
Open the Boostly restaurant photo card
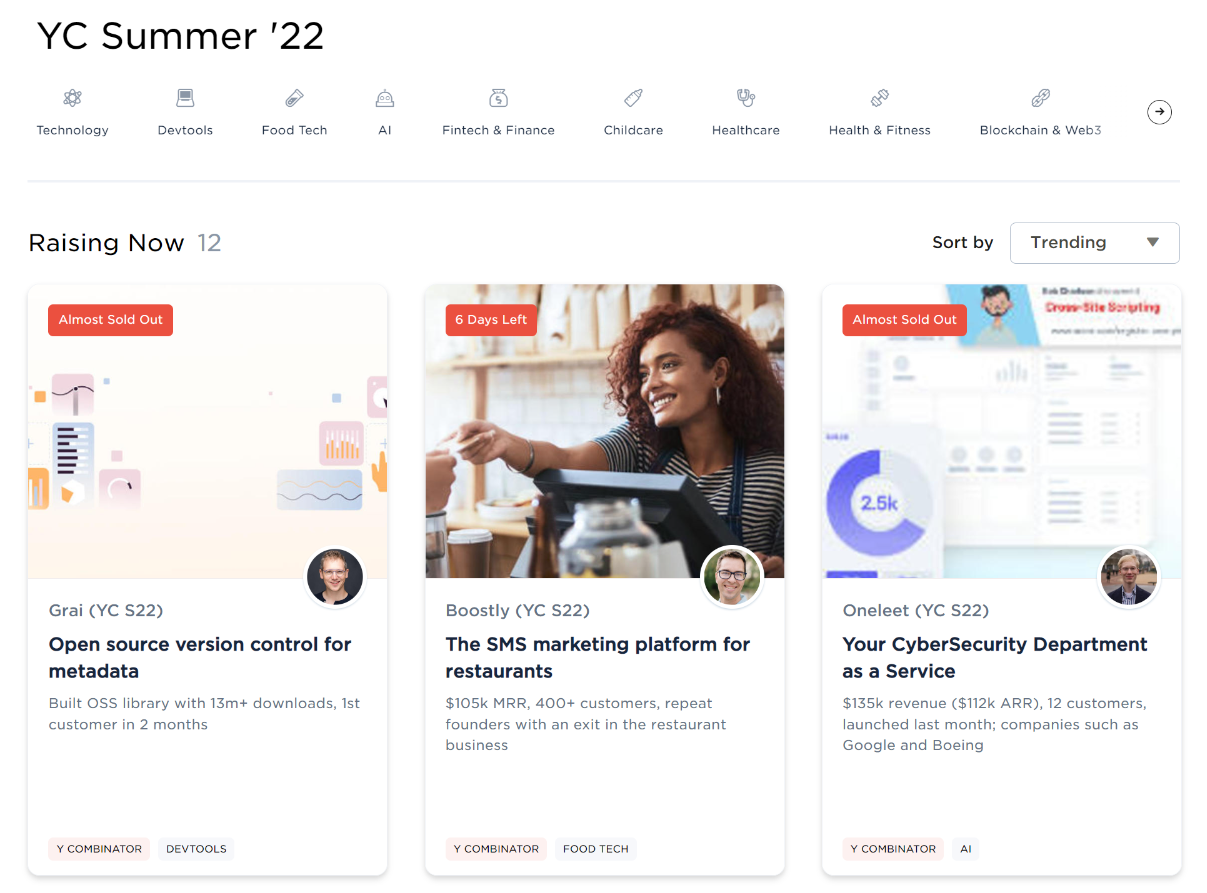point(605,431)
